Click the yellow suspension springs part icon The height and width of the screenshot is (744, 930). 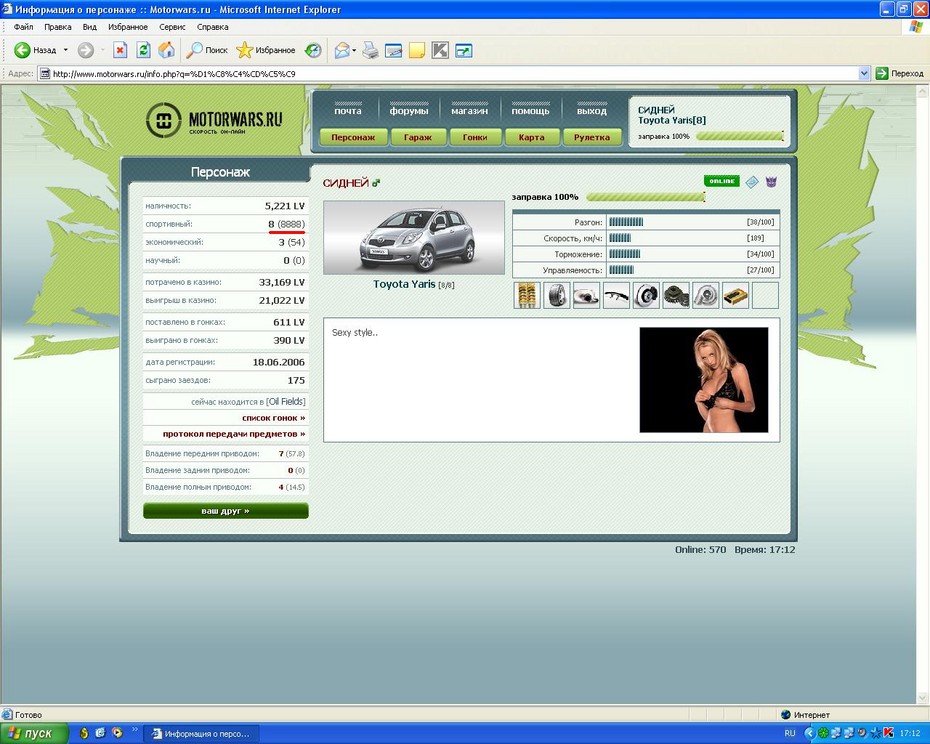527,295
